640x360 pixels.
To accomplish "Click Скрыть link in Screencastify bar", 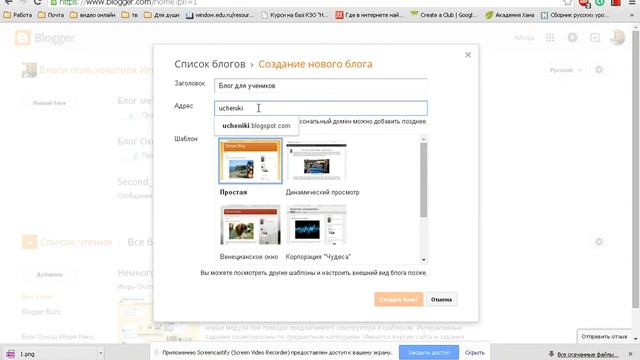I will tap(475, 352).
